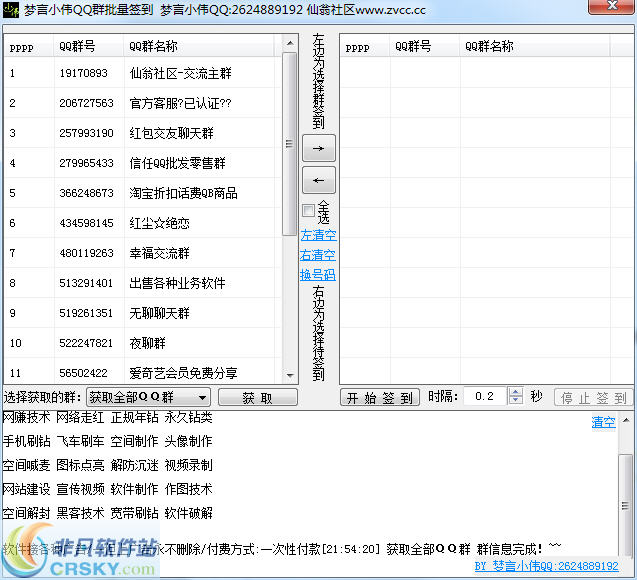Image resolution: width=637 pixels, height=580 pixels.
Task: Click log text 软件破解
Action: coord(188,513)
